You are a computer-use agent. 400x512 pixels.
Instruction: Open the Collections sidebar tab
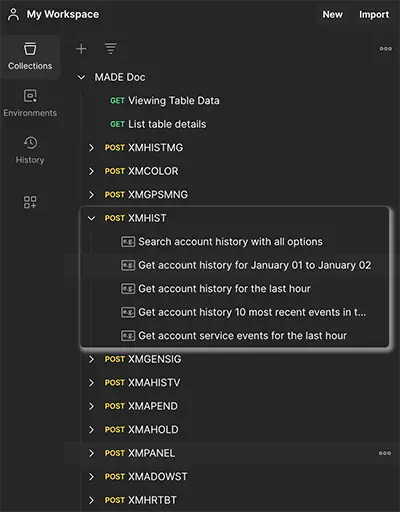(30, 57)
